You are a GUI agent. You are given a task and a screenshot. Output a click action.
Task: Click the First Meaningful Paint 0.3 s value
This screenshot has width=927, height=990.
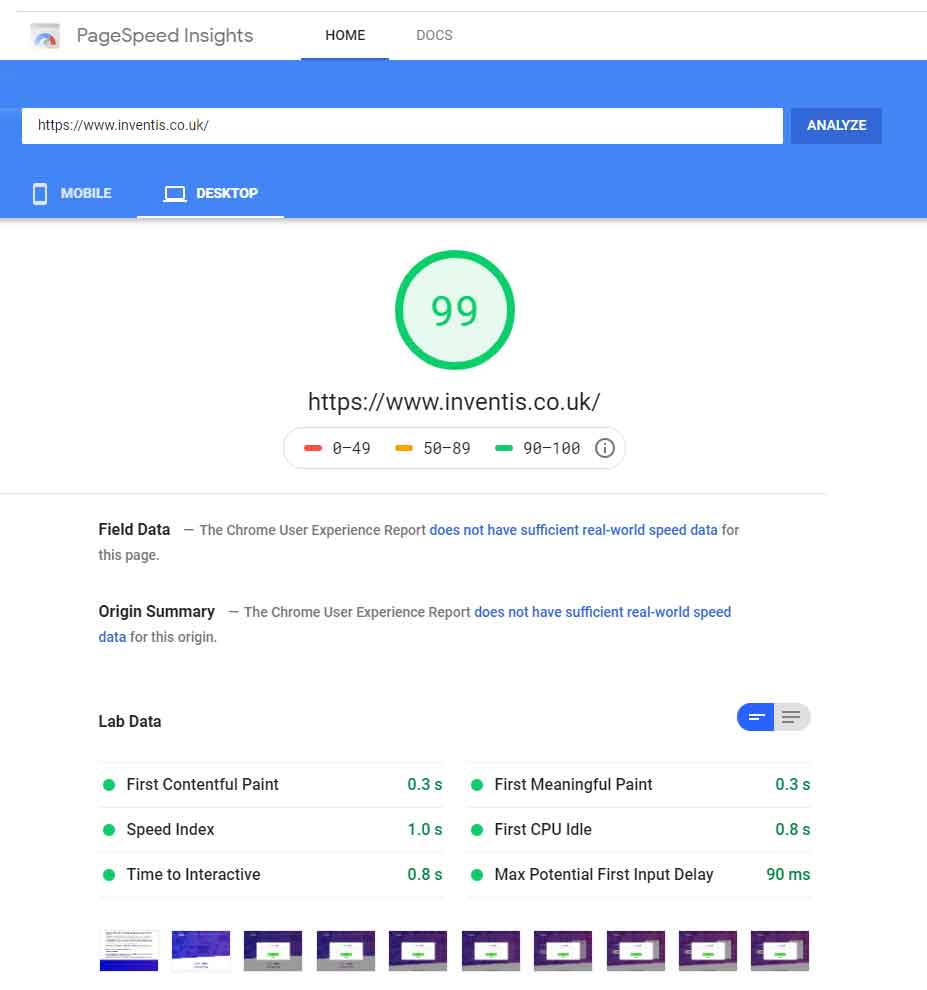pyautogui.click(x=792, y=785)
